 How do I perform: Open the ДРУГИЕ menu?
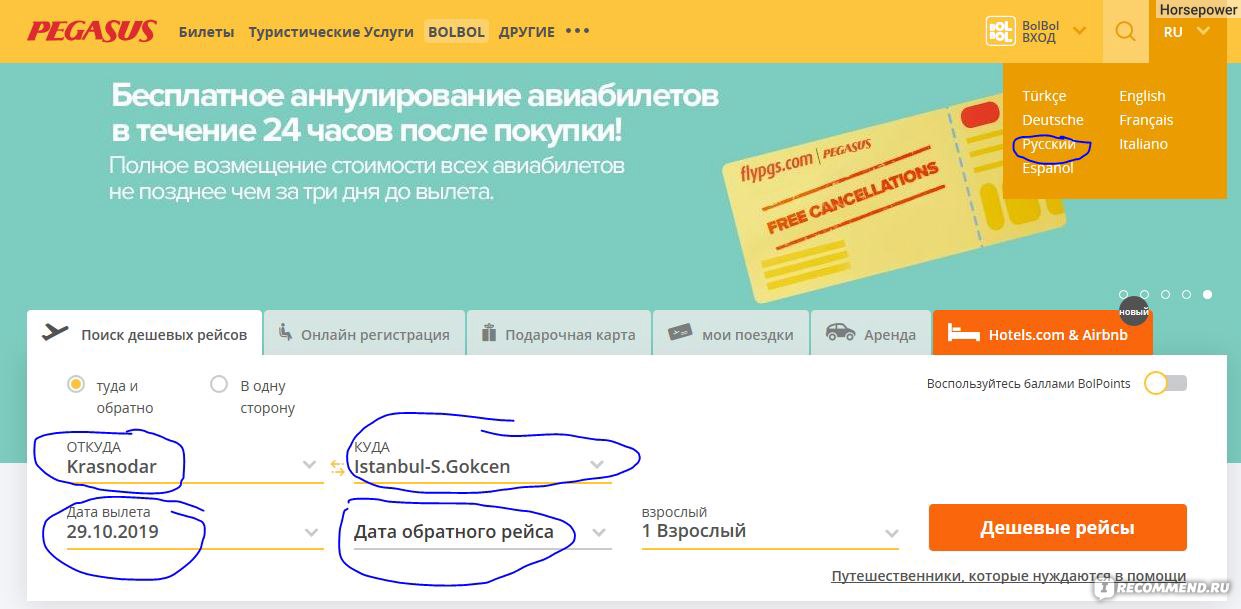[526, 32]
